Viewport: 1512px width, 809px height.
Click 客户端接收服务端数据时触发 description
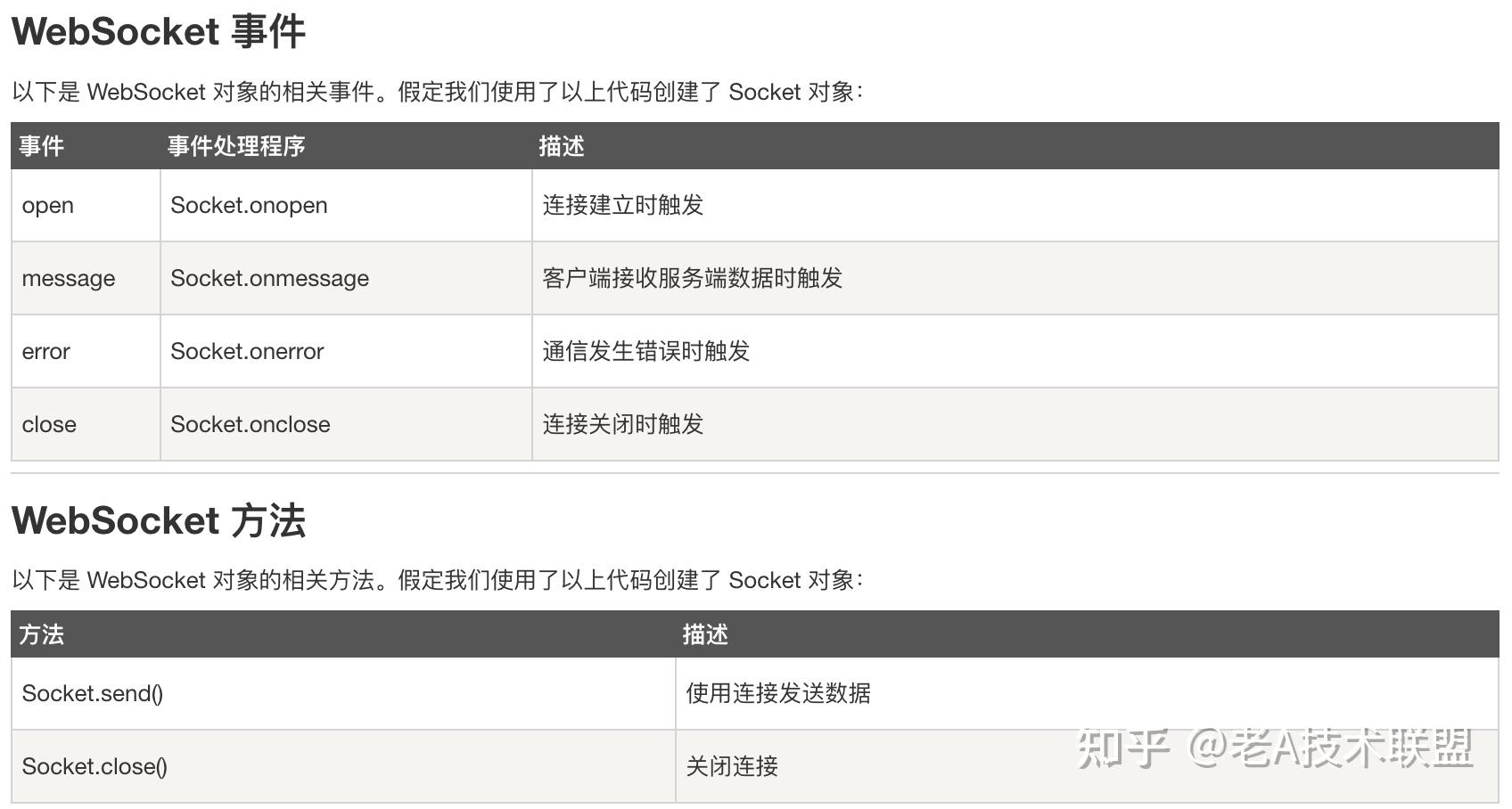pyautogui.click(x=693, y=278)
